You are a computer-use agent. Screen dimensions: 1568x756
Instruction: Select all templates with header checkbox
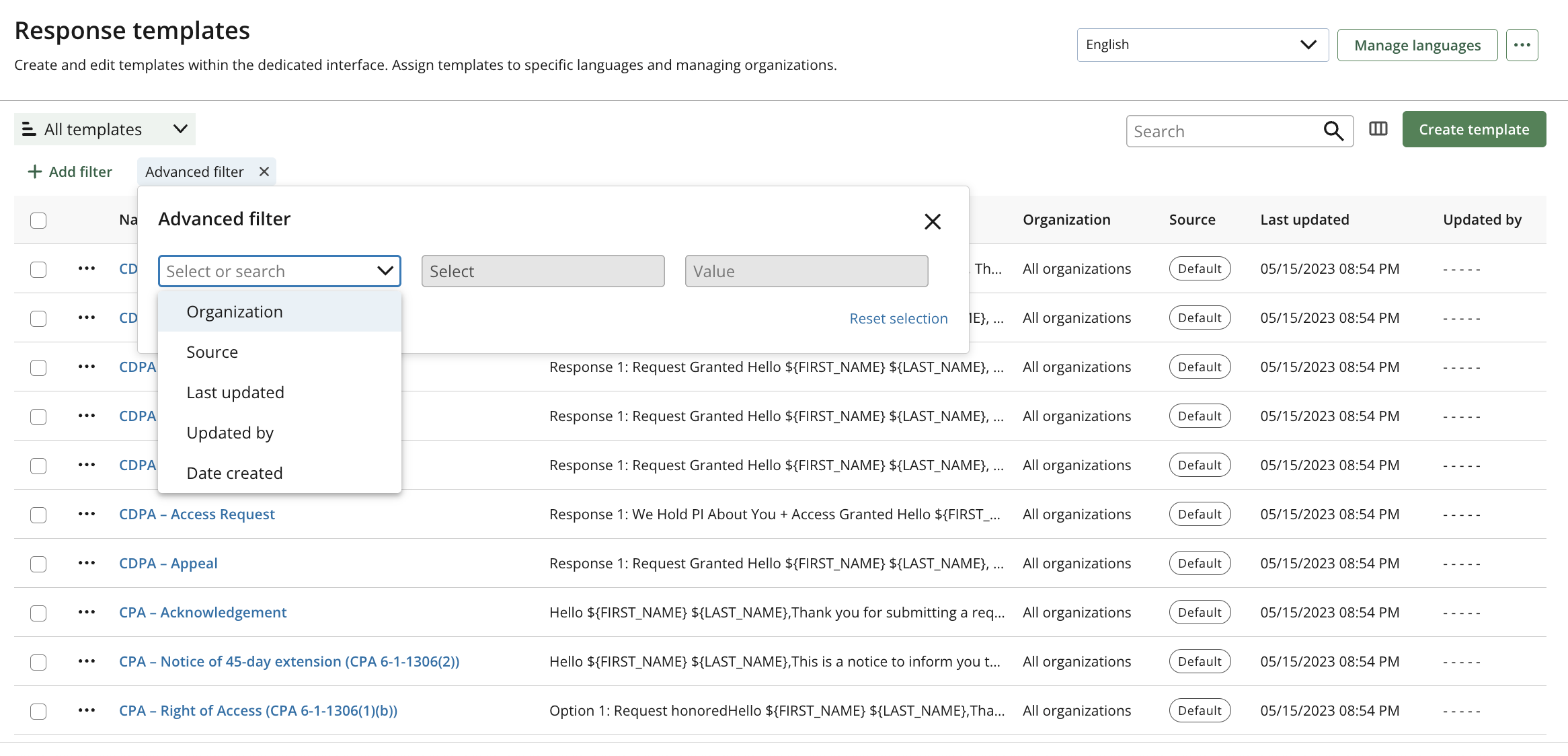(x=38, y=221)
